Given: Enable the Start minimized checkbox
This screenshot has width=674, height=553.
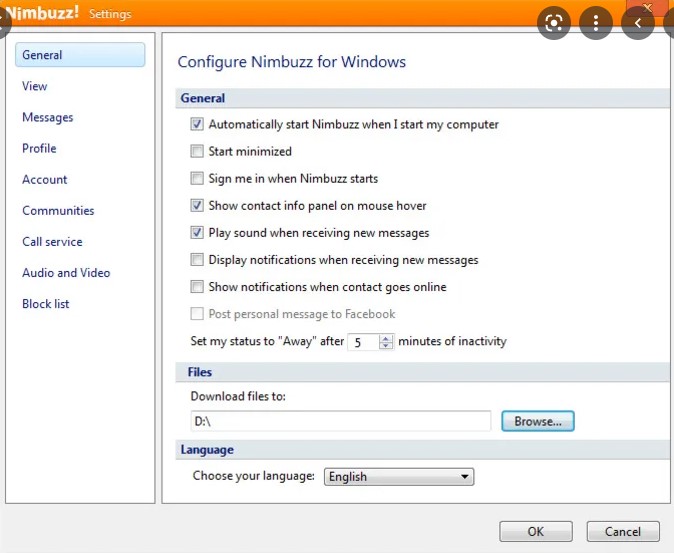Looking at the screenshot, I should (x=197, y=151).
